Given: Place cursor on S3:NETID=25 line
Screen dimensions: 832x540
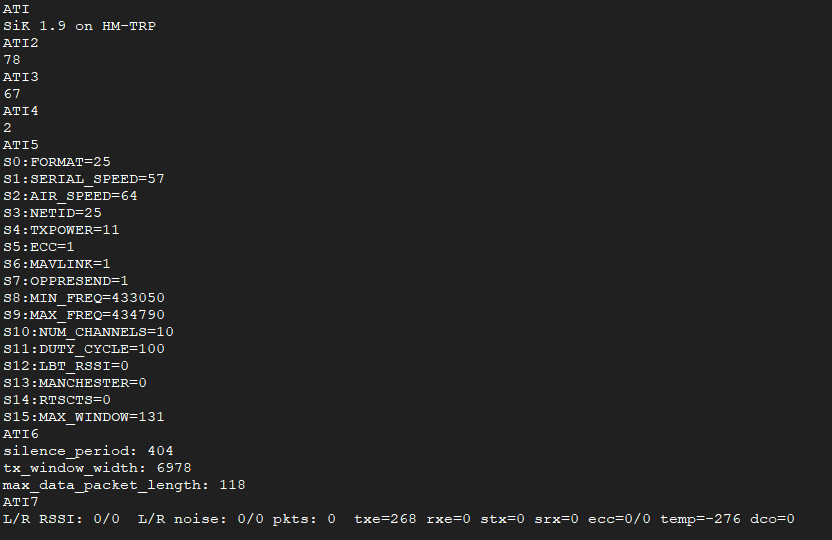Looking at the screenshot, I should pos(52,213).
